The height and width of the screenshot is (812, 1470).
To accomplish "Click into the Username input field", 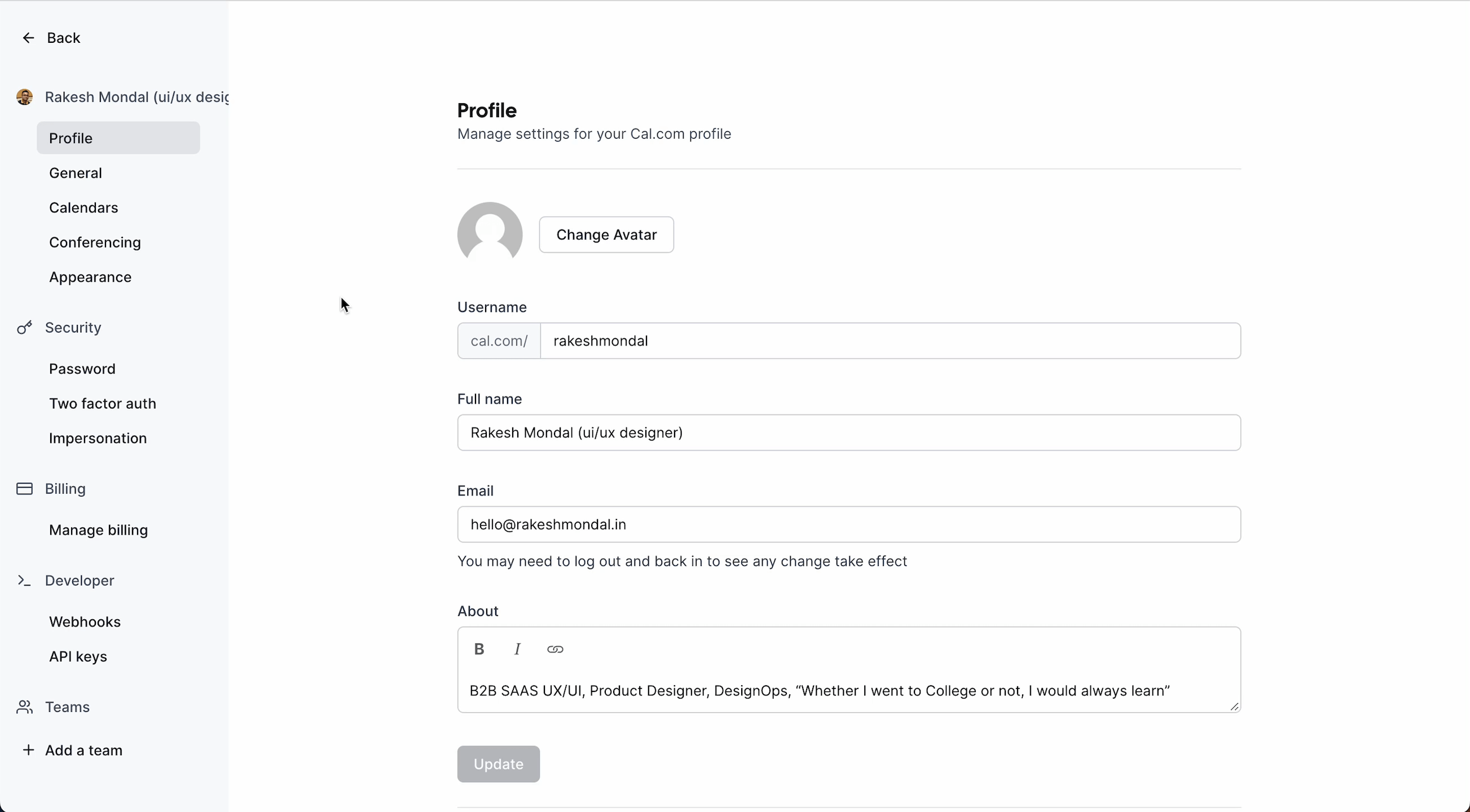I will [889, 341].
